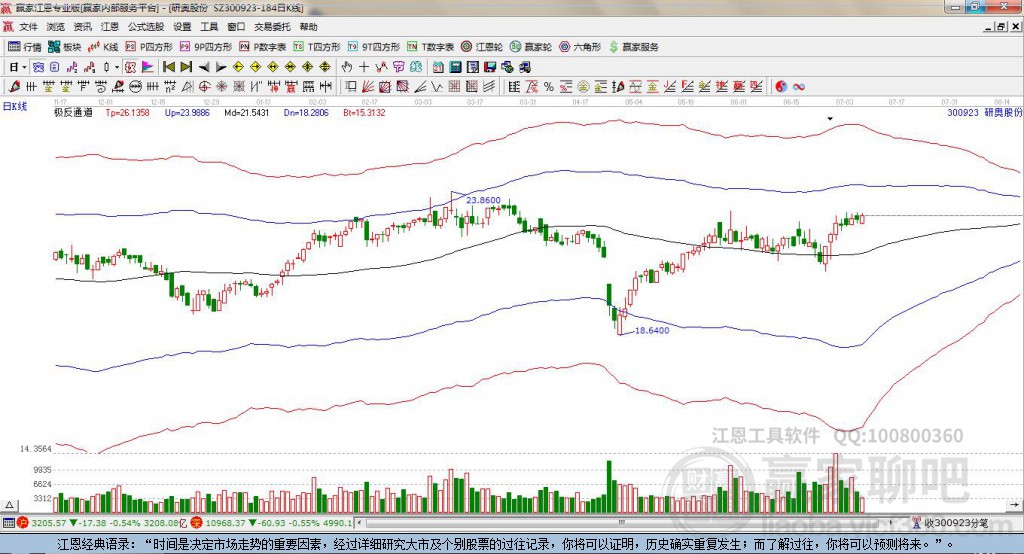
Task: Click the 板块 sector toolbar button
Action: click(65, 47)
